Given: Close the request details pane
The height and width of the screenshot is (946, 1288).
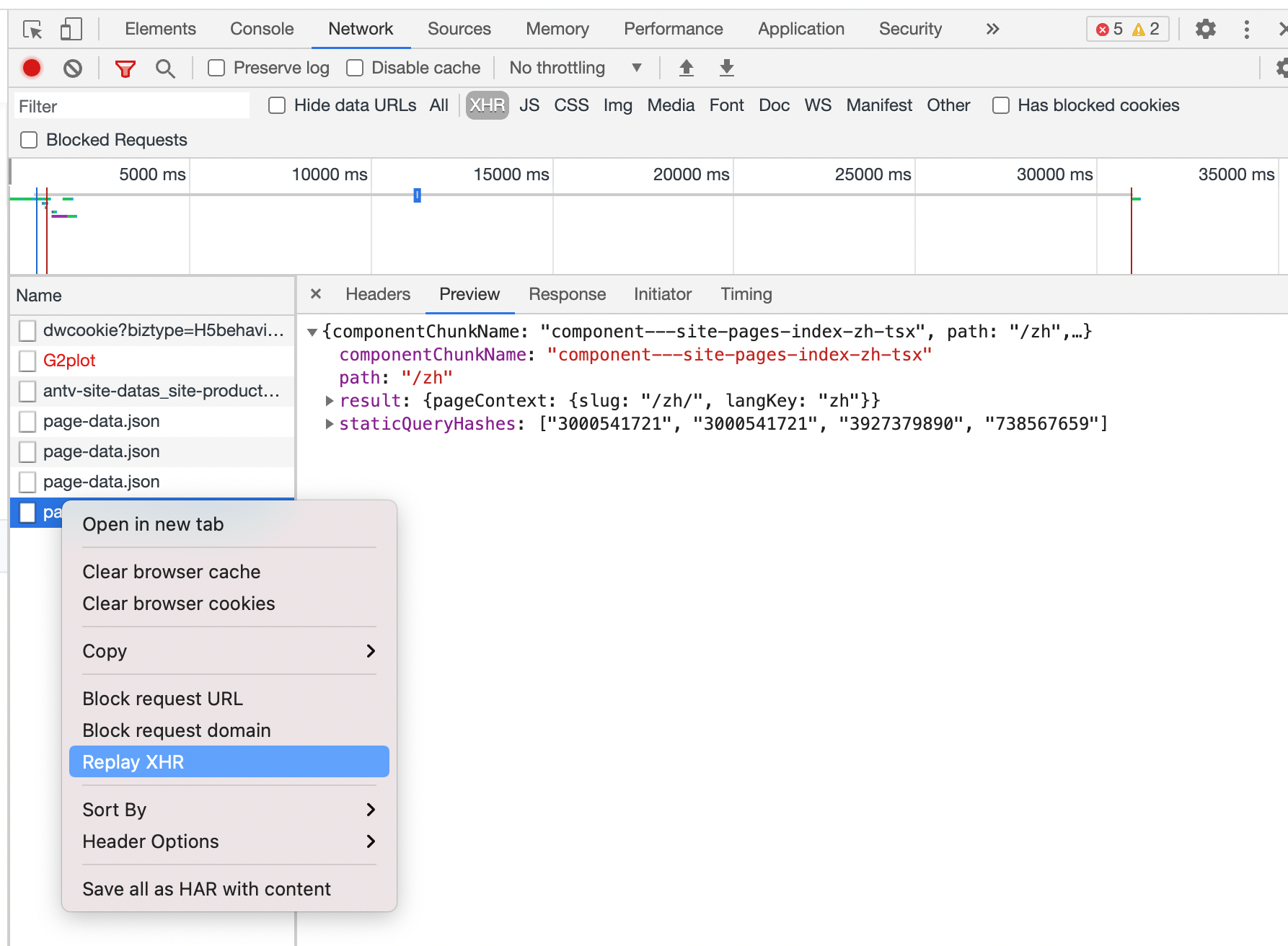Looking at the screenshot, I should (x=315, y=294).
